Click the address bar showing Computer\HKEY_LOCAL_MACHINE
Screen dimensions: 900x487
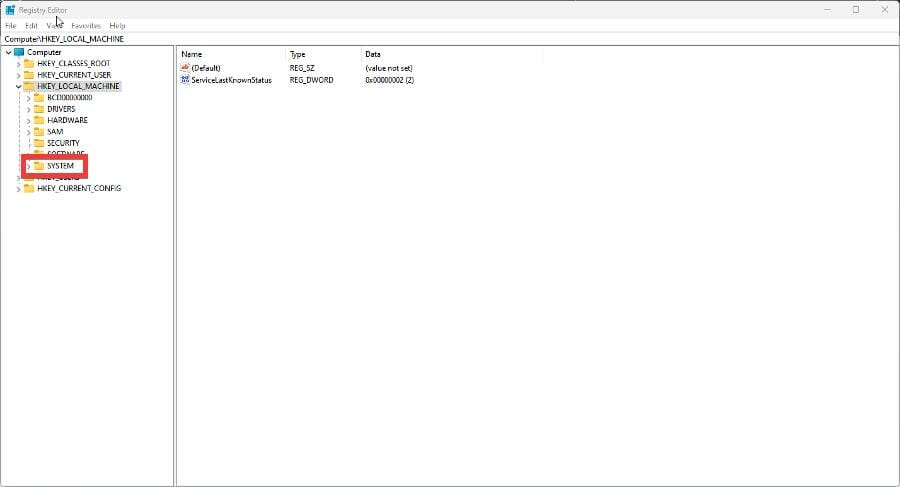coord(450,39)
